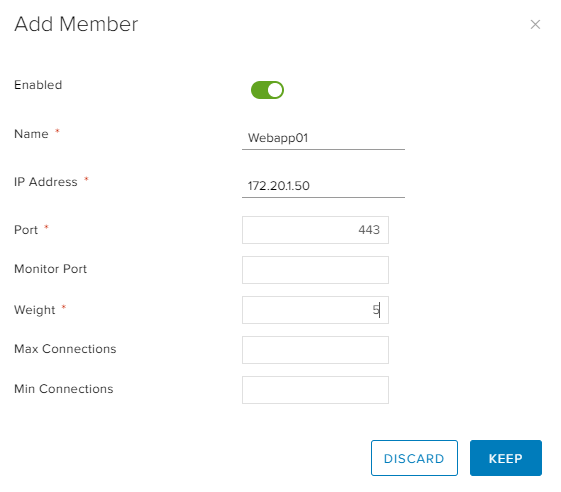561x492 pixels.
Task: Select the Min Connections input box
Action: pyautogui.click(x=315, y=390)
